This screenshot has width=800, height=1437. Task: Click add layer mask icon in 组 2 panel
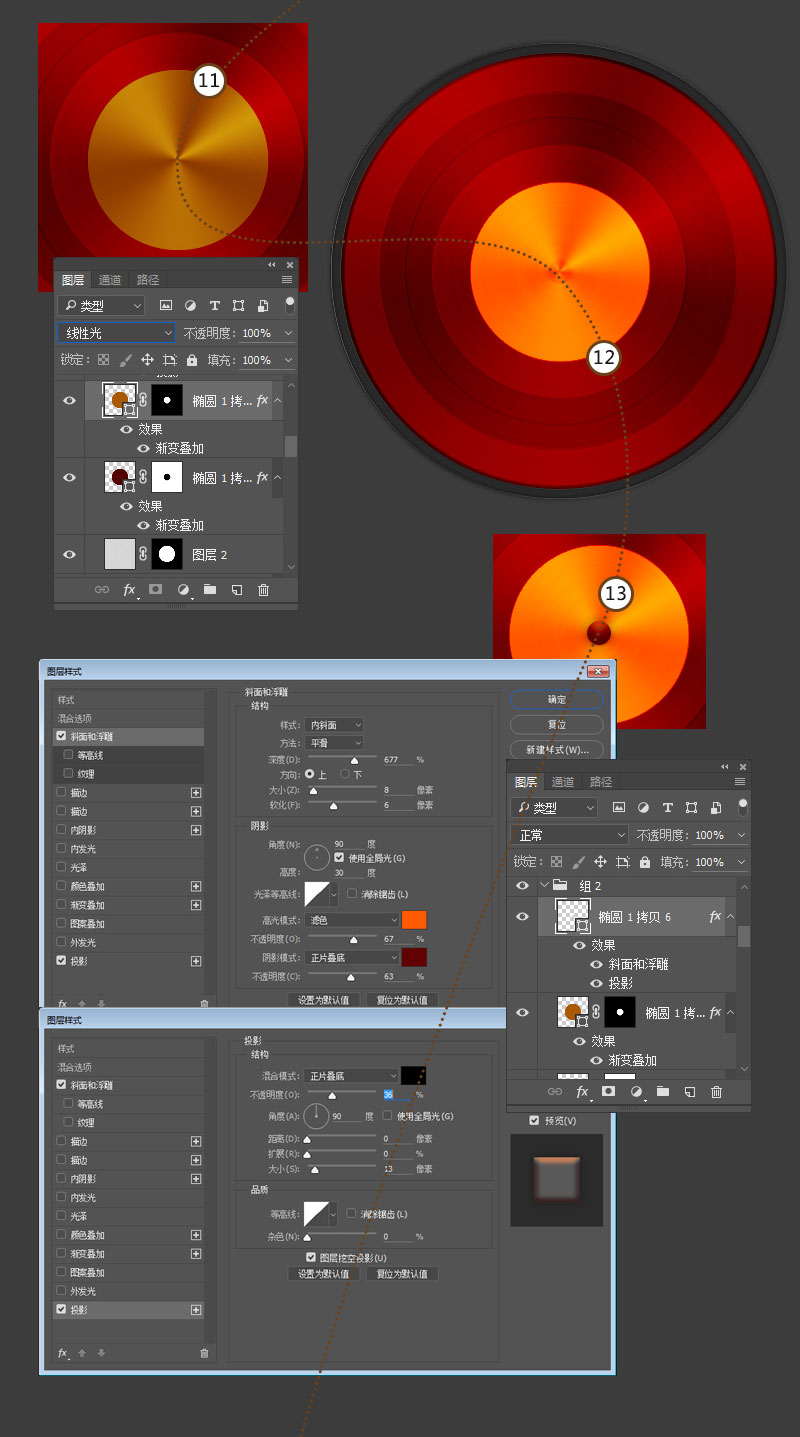tap(608, 1092)
